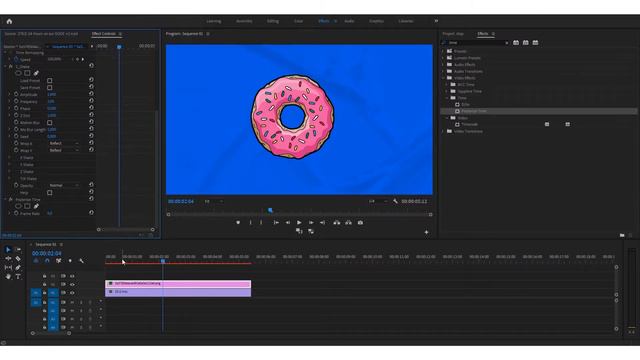Open the Button Editor plus icon
Screen dimensions: 640x360
(x=426, y=232)
